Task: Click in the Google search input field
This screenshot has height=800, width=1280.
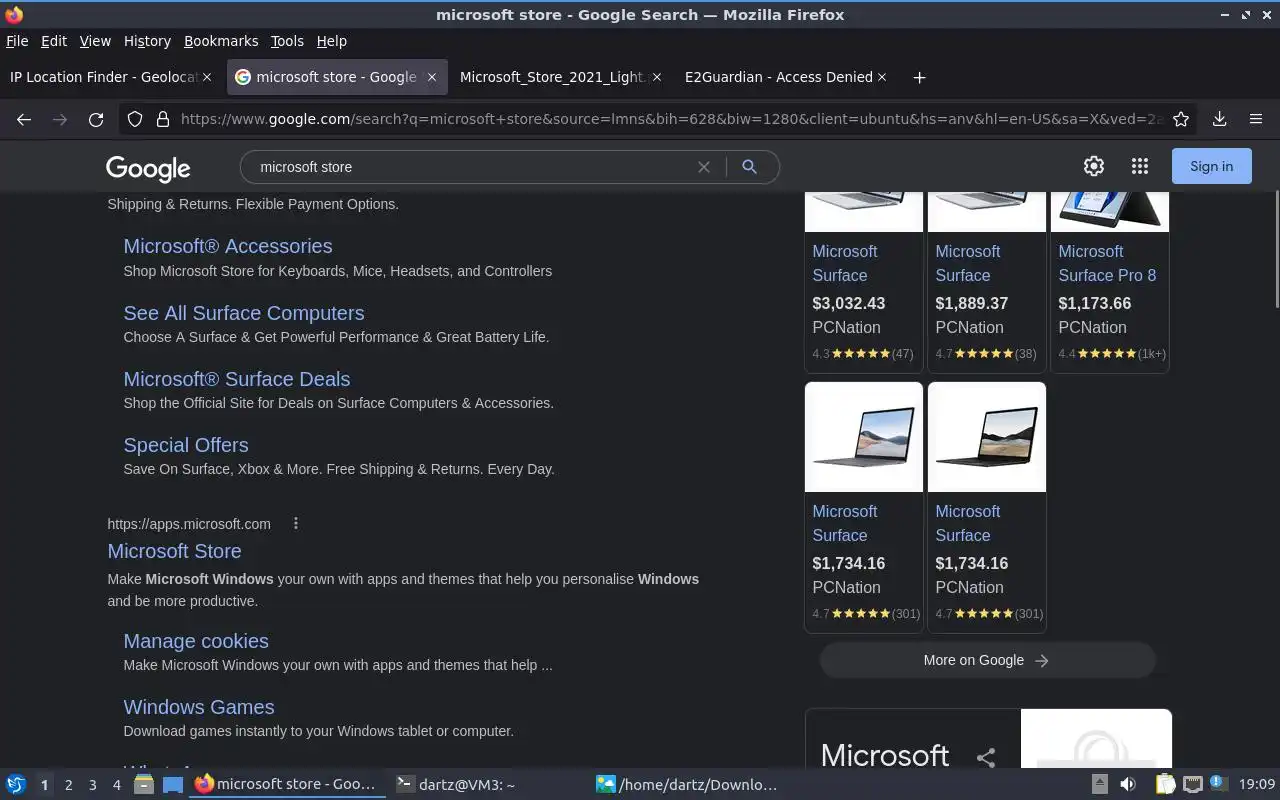Action: point(470,167)
